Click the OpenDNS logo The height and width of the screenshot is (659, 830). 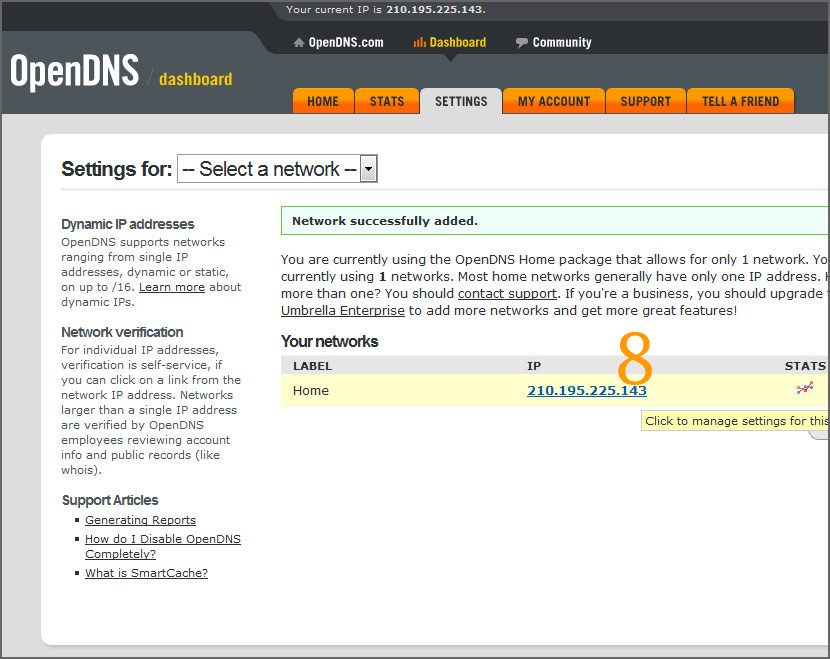tap(74, 71)
